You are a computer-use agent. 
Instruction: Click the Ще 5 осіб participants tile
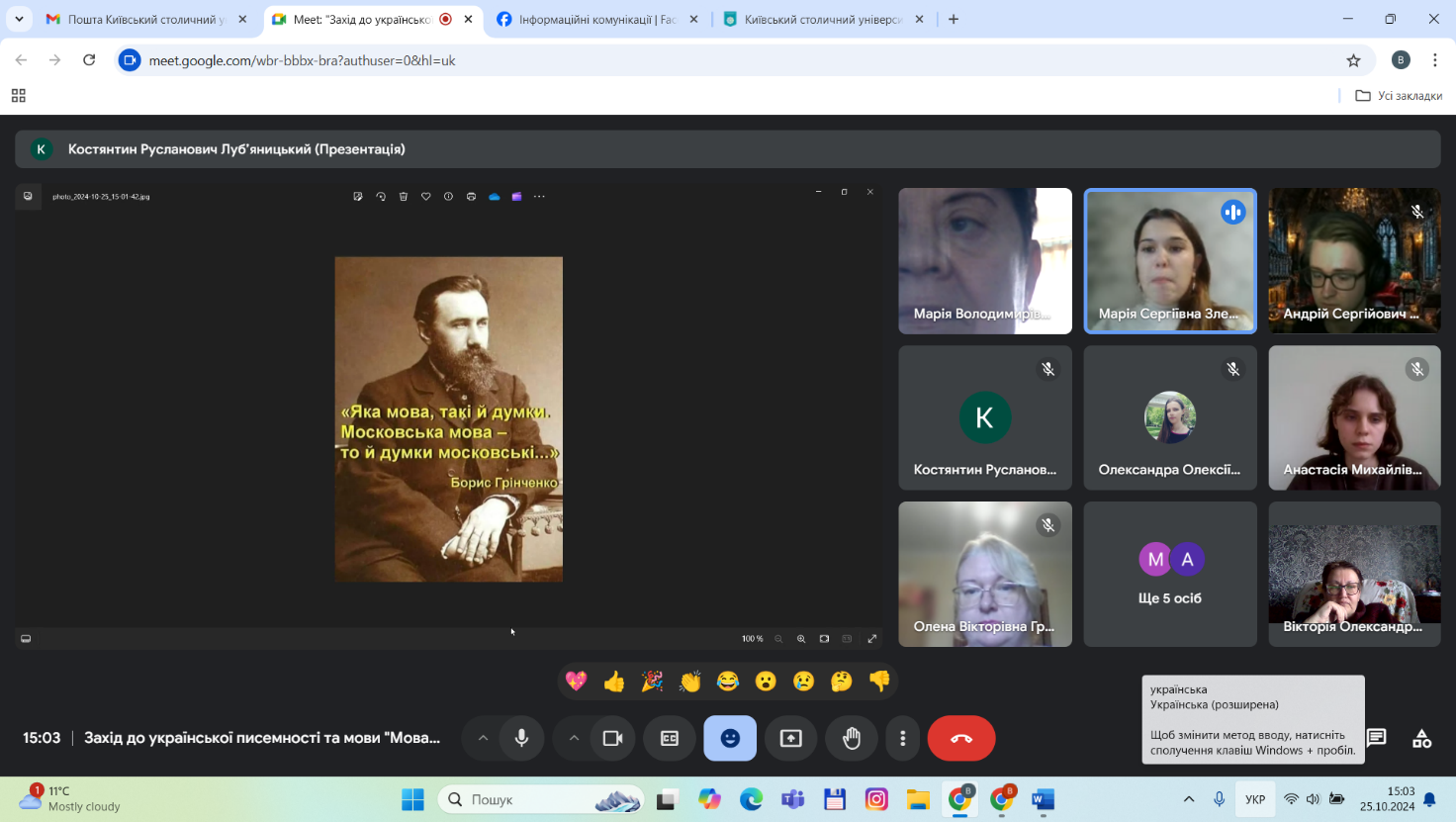[1169, 575]
